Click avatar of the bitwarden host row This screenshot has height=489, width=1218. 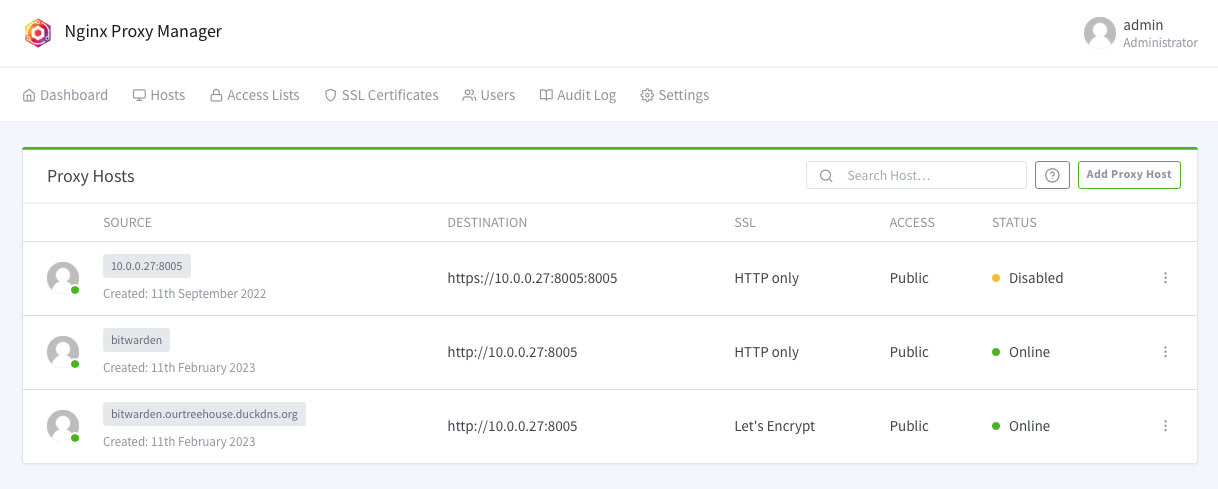coord(63,352)
